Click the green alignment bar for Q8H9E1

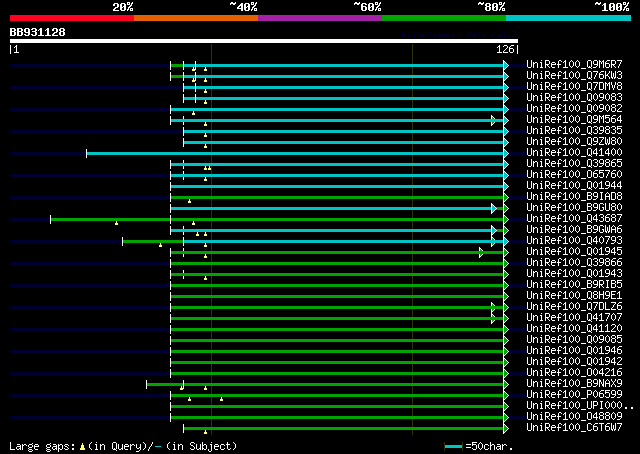point(337,297)
